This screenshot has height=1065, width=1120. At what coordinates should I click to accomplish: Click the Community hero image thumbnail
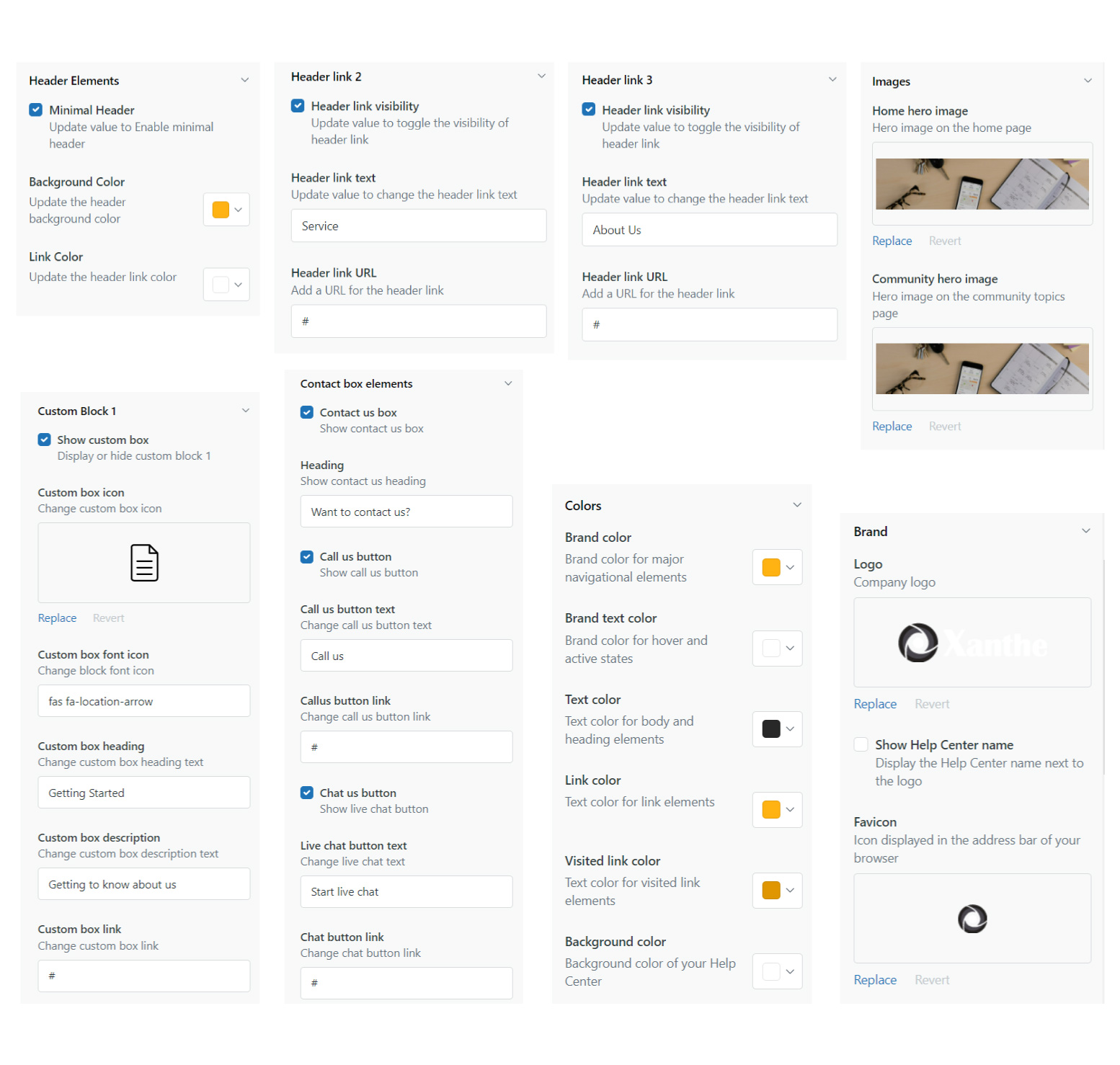pyautogui.click(x=982, y=369)
